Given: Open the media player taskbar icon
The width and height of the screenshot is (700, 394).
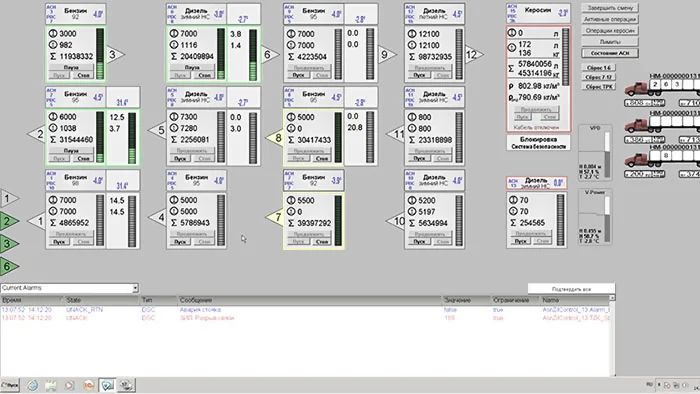Looking at the screenshot, I should click(69, 385).
